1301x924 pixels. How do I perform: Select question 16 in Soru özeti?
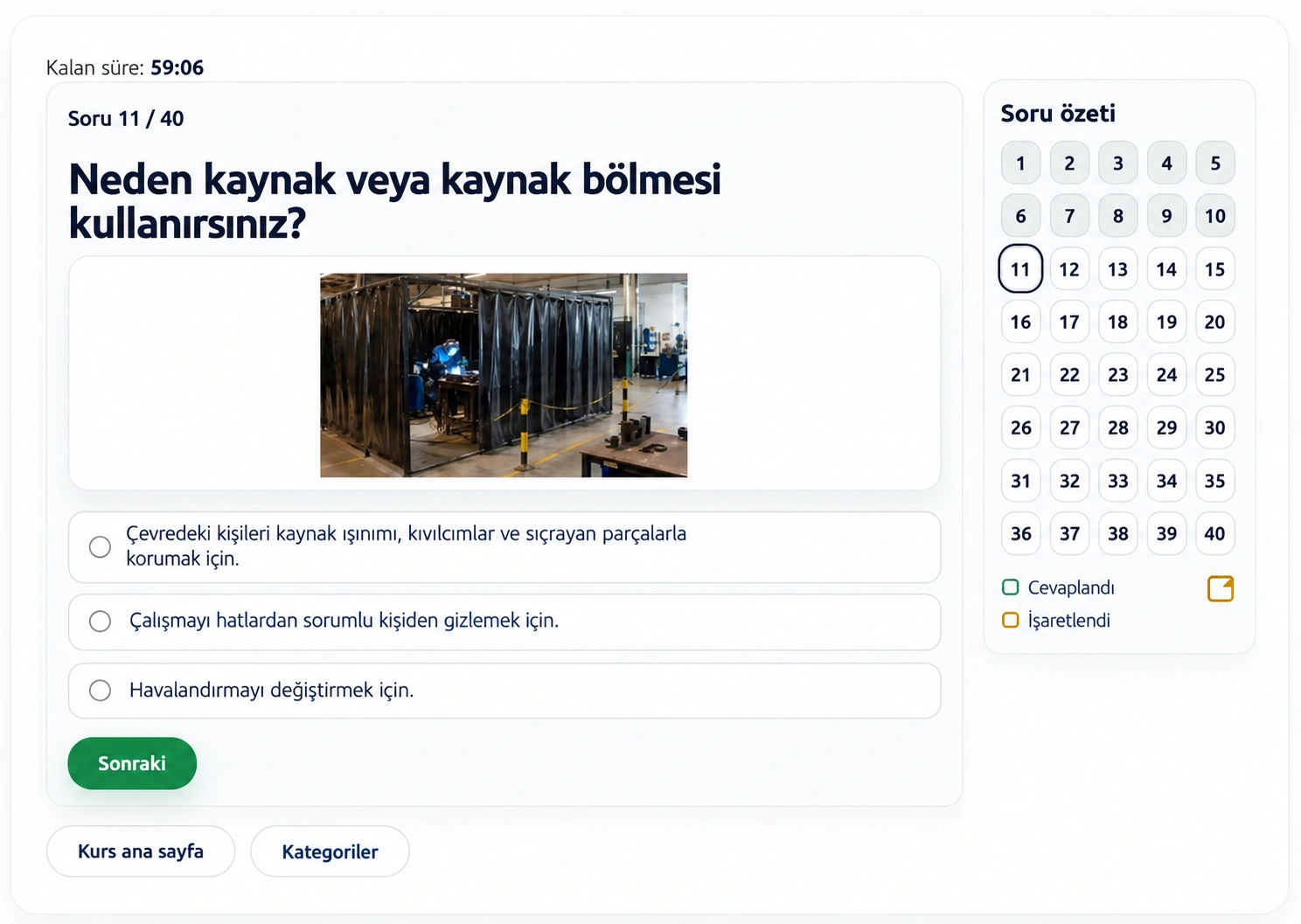tap(1020, 322)
